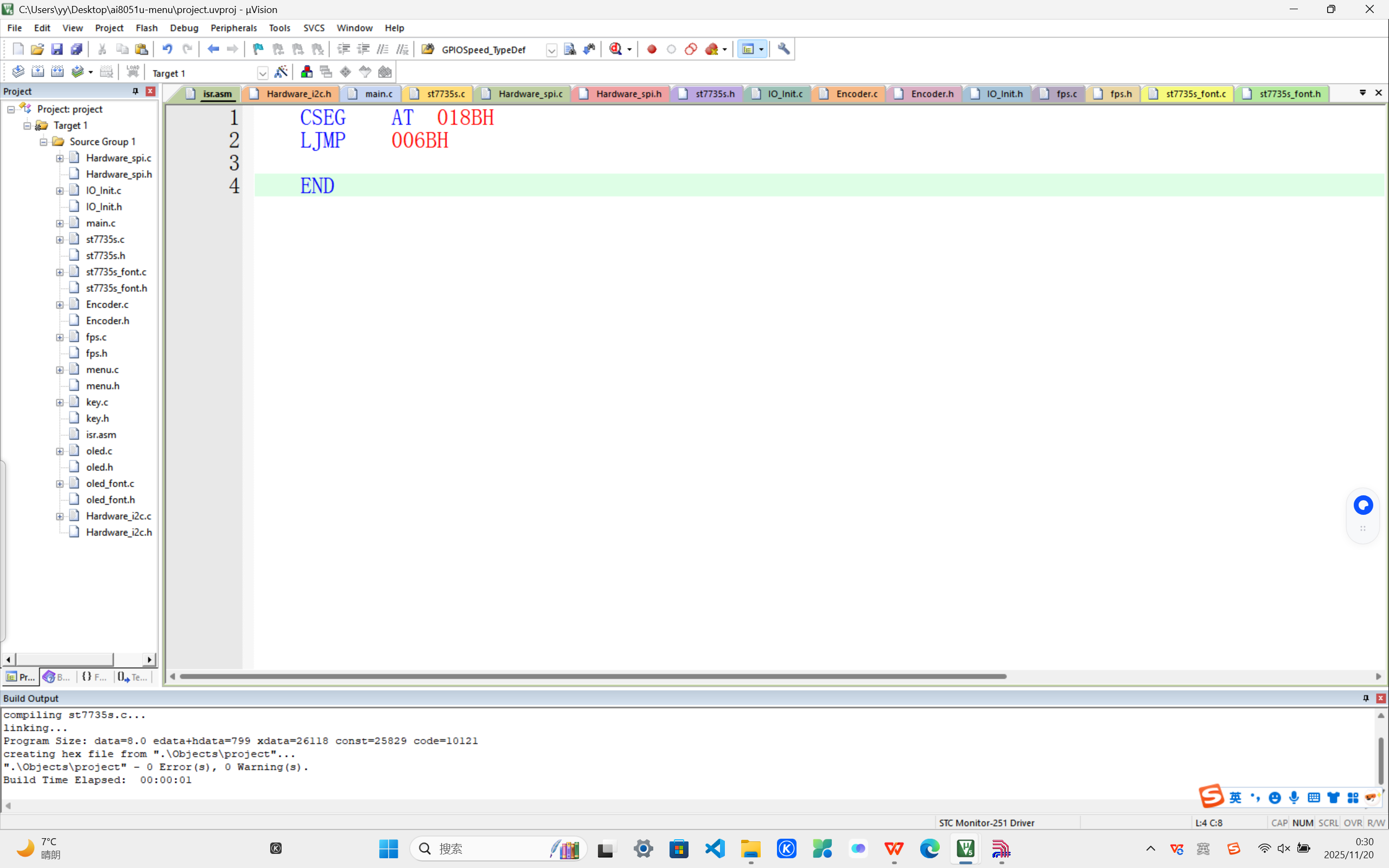The width and height of the screenshot is (1389, 868).
Task: Click the Save All files icon
Action: [76, 49]
